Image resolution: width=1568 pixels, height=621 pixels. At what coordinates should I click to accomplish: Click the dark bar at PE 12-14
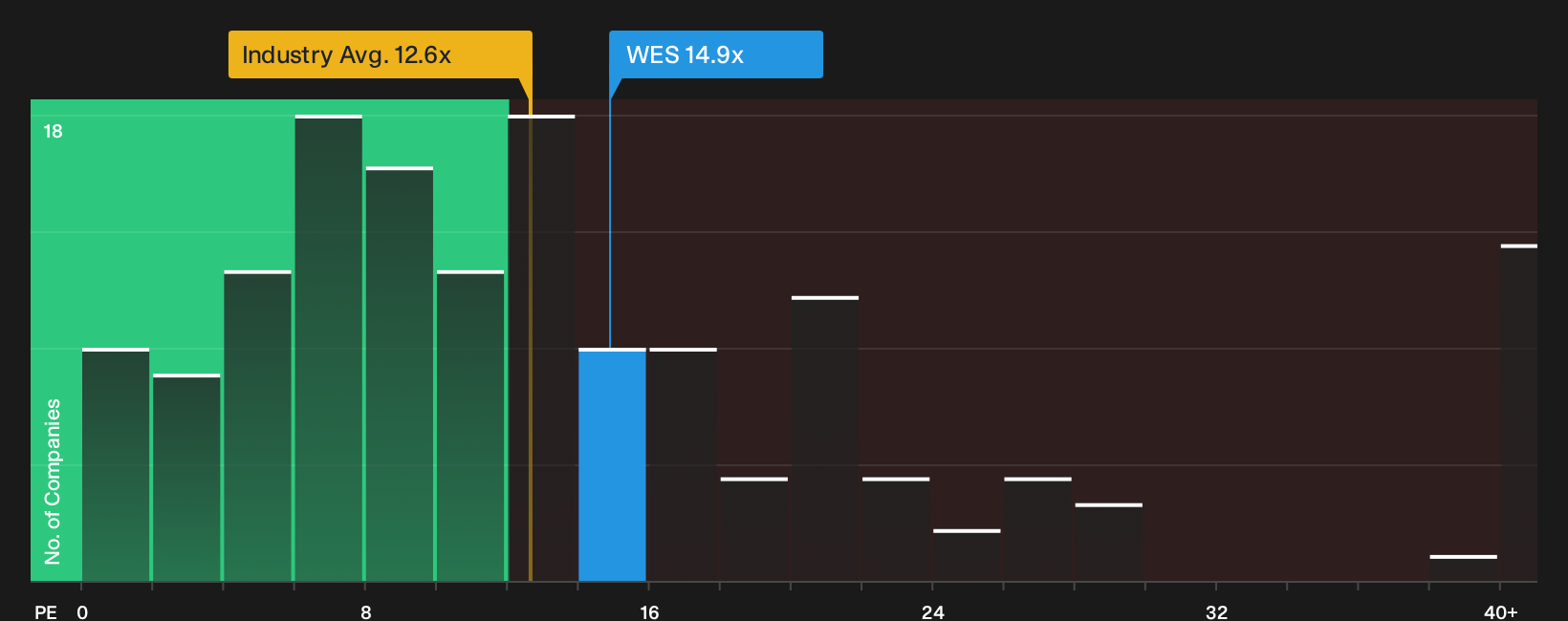(541, 349)
